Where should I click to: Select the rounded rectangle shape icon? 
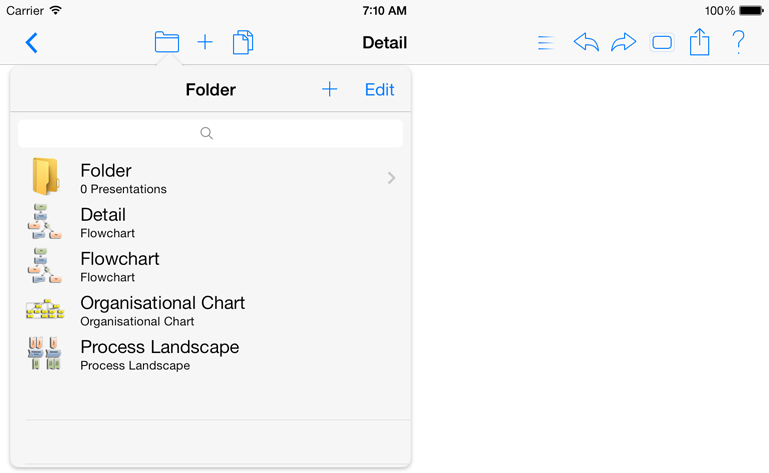click(x=662, y=43)
